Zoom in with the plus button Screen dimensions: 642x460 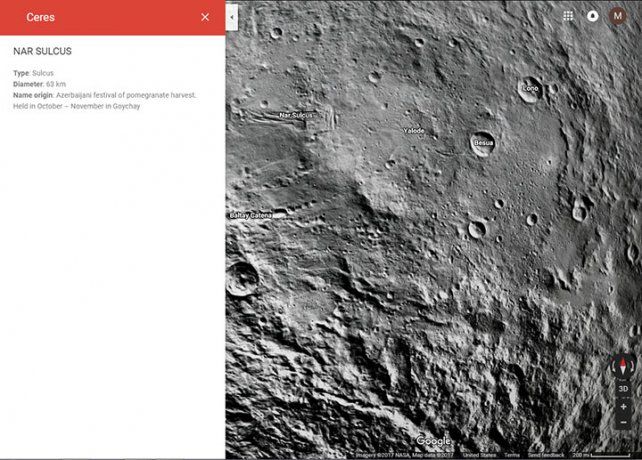(x=623, y=407)
